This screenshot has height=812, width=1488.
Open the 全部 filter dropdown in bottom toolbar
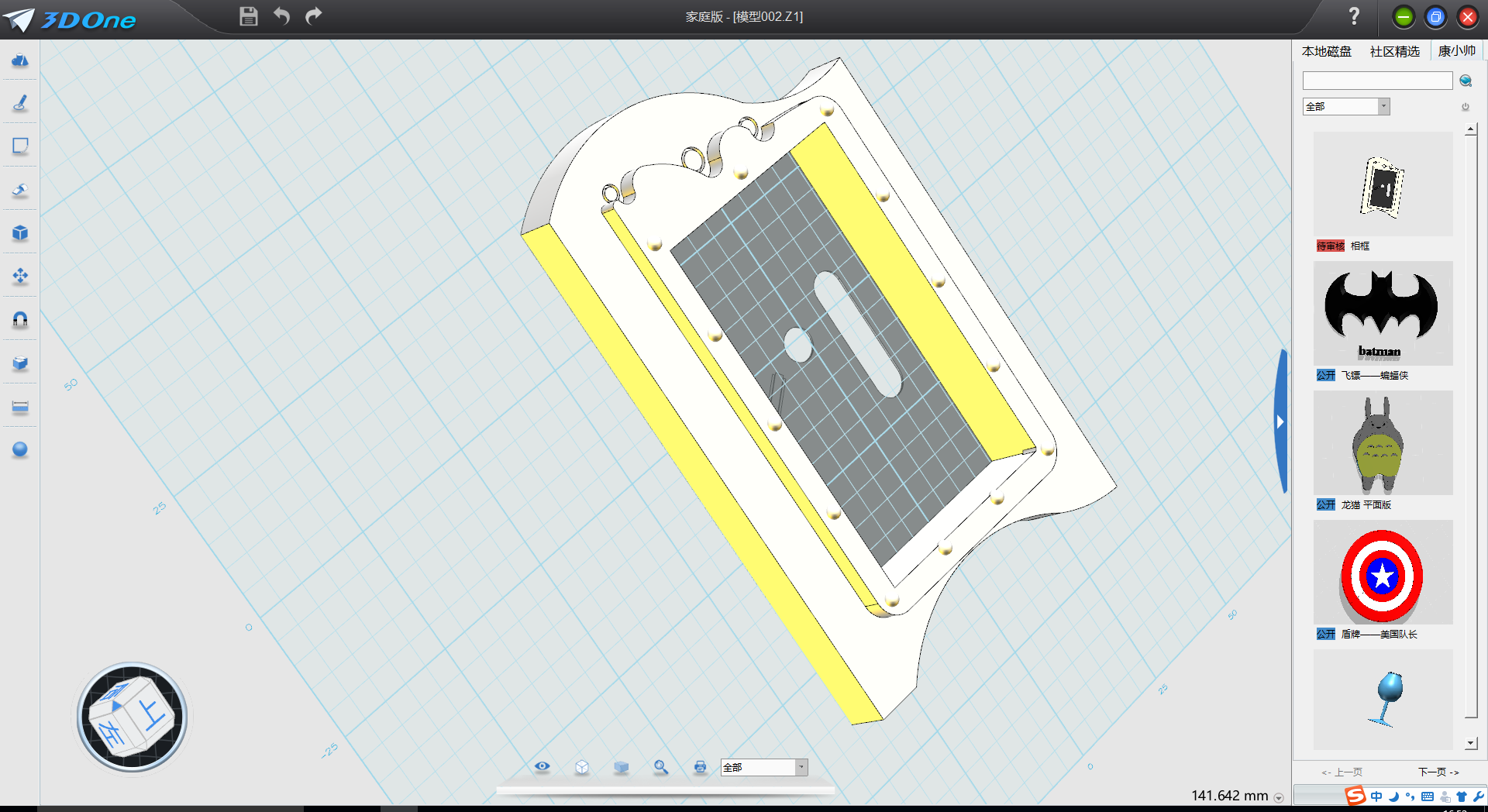point(801,767)
